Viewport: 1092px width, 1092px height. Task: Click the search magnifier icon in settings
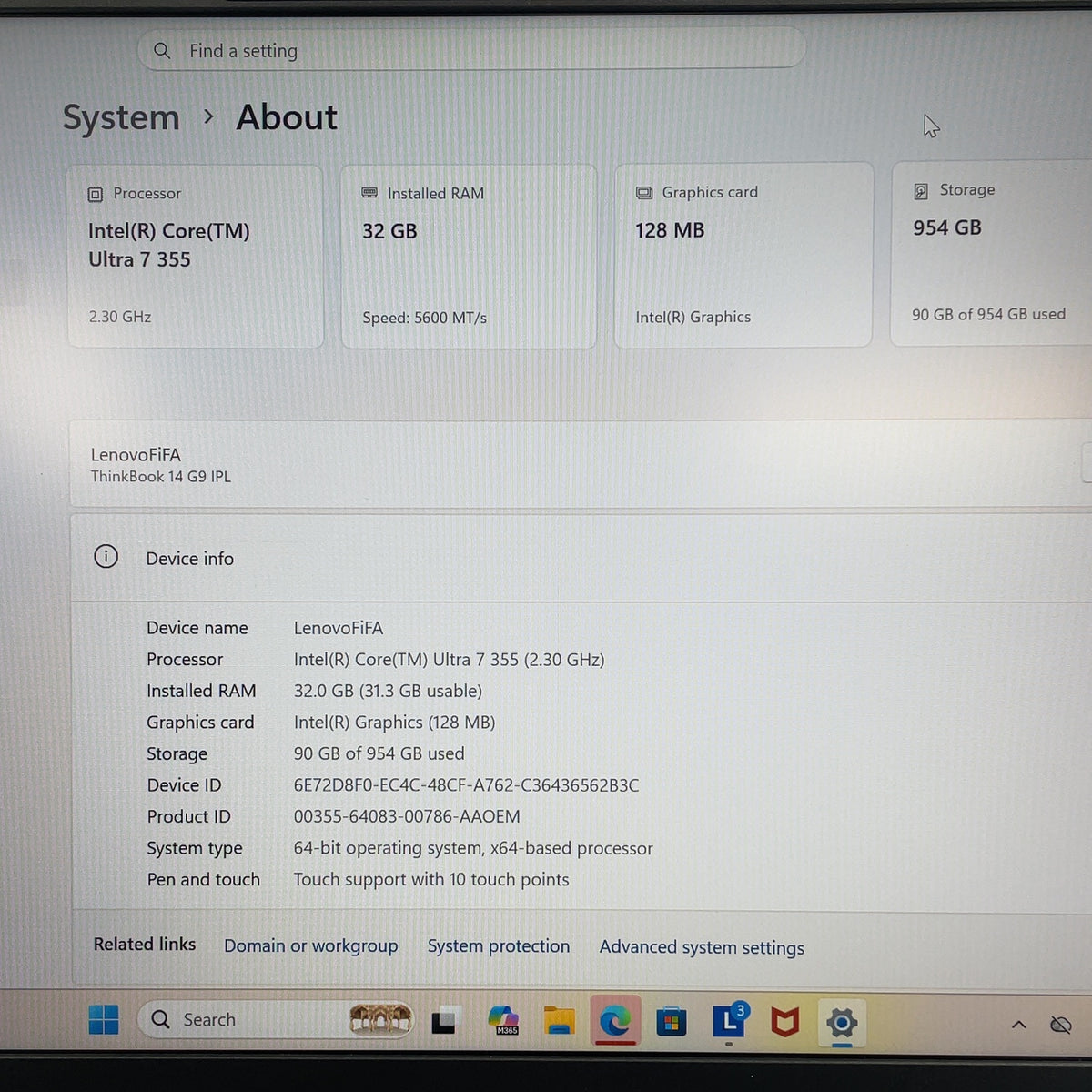(x=162, y=51)
